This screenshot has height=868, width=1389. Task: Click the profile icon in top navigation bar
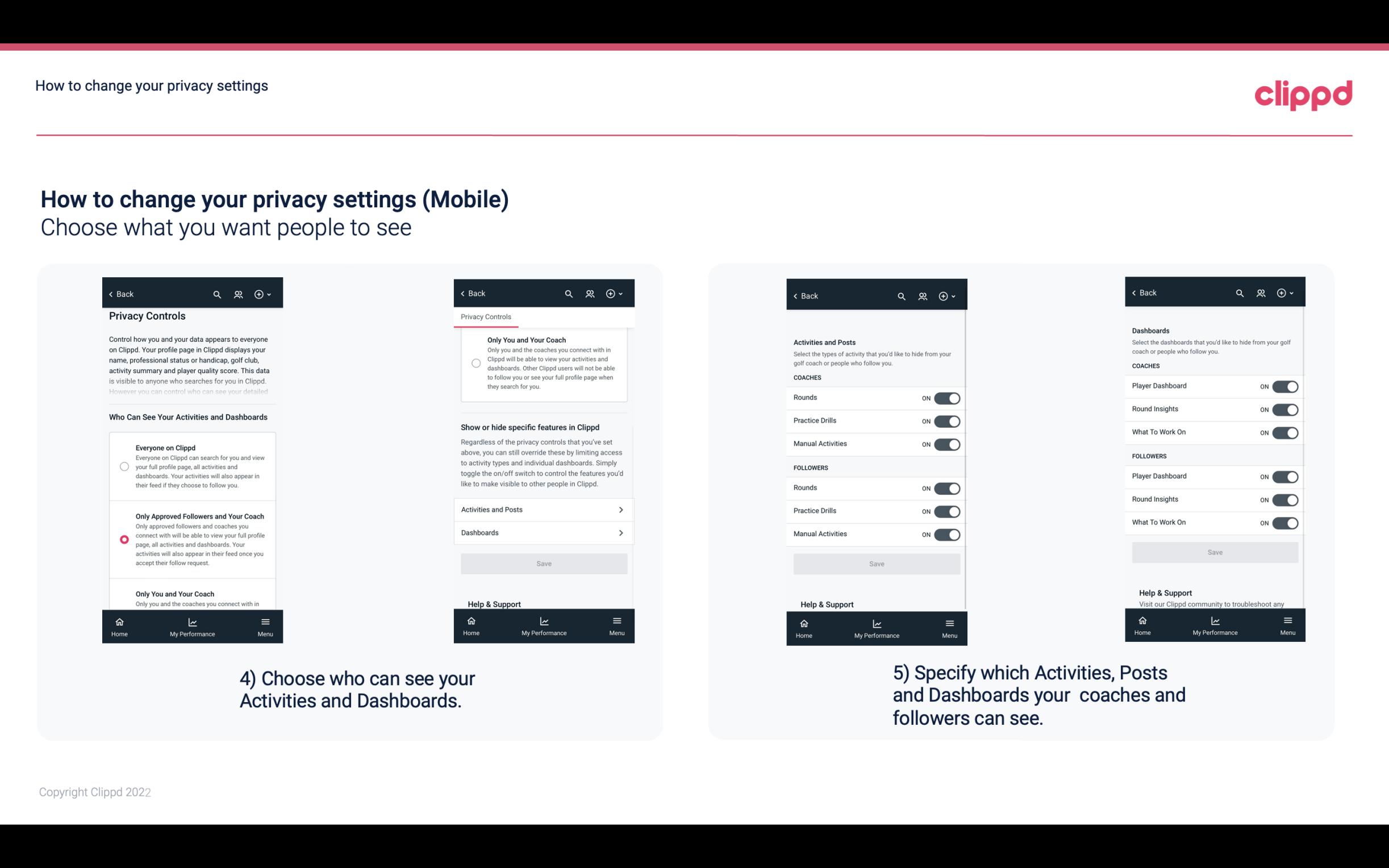tap(238, 294)
